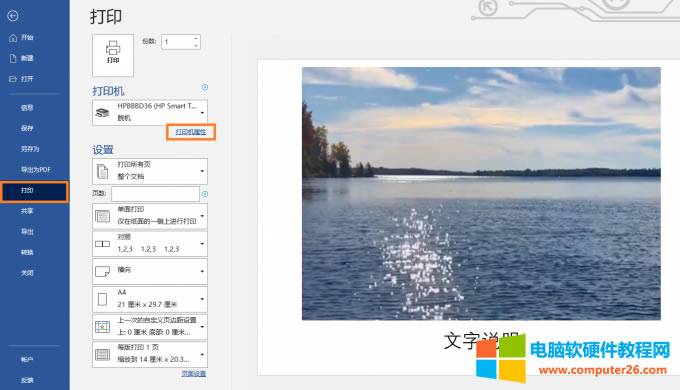Expand the single-sided printing dropdown
The height and width of the screenshot is (390, 680).
pyautogui.click(x=150, y=216)
